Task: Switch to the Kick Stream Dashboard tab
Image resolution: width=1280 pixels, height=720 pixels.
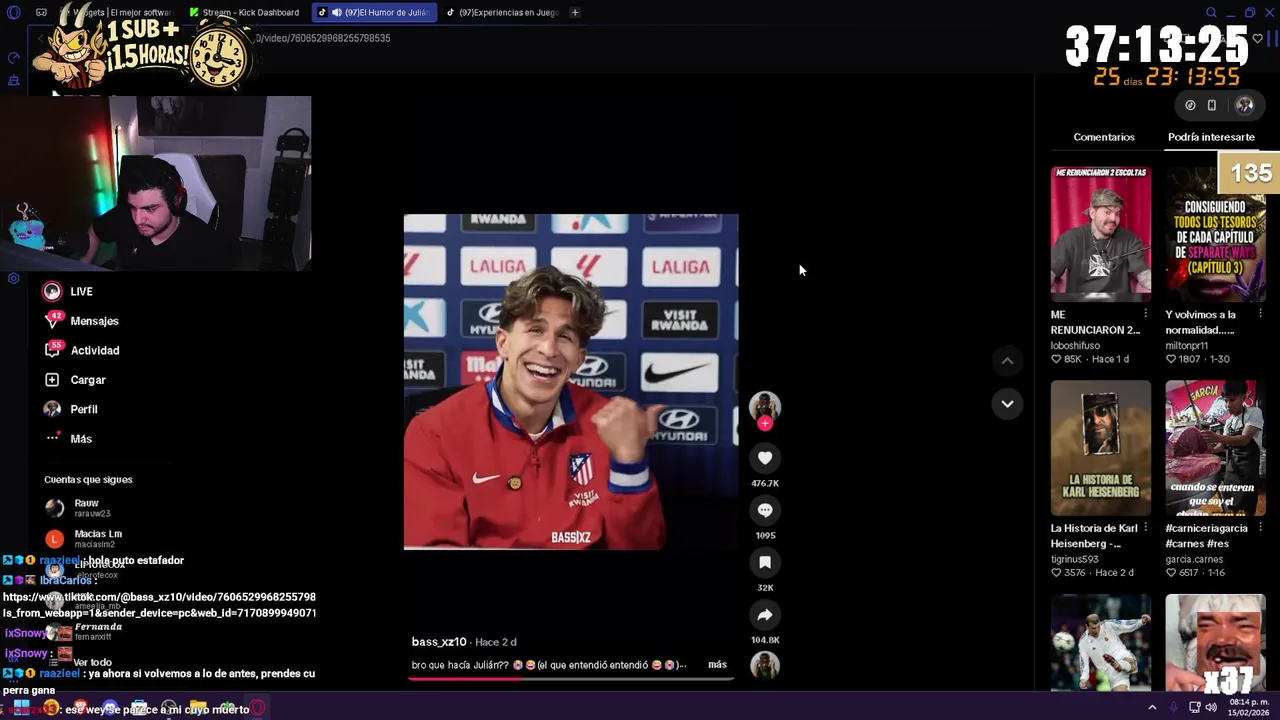Action: (x=245, y=12)
